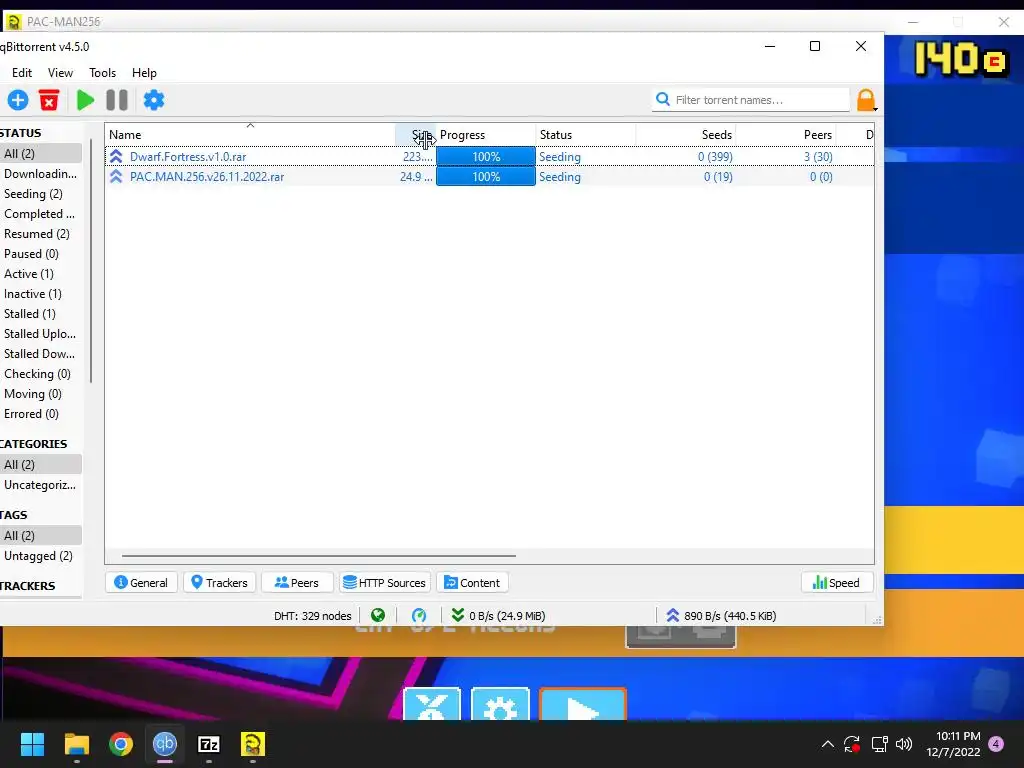Filter by Stalled Uploading status

tap(40, 334)
